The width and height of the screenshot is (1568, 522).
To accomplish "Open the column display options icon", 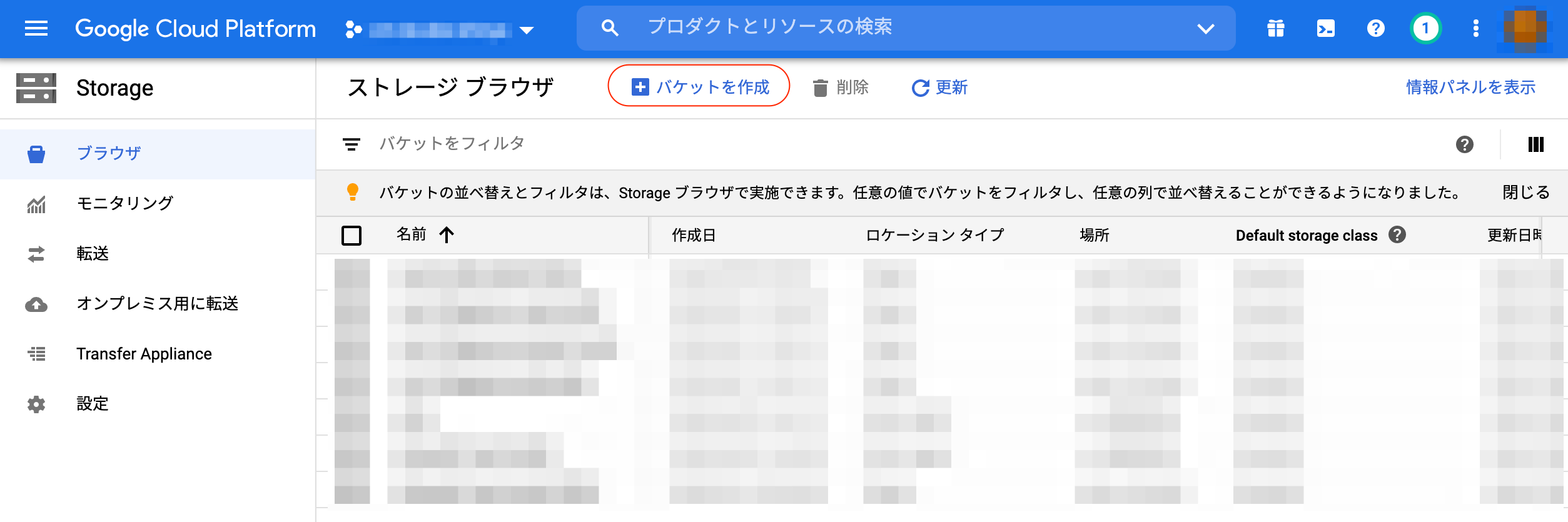I will pos(1535,144).
